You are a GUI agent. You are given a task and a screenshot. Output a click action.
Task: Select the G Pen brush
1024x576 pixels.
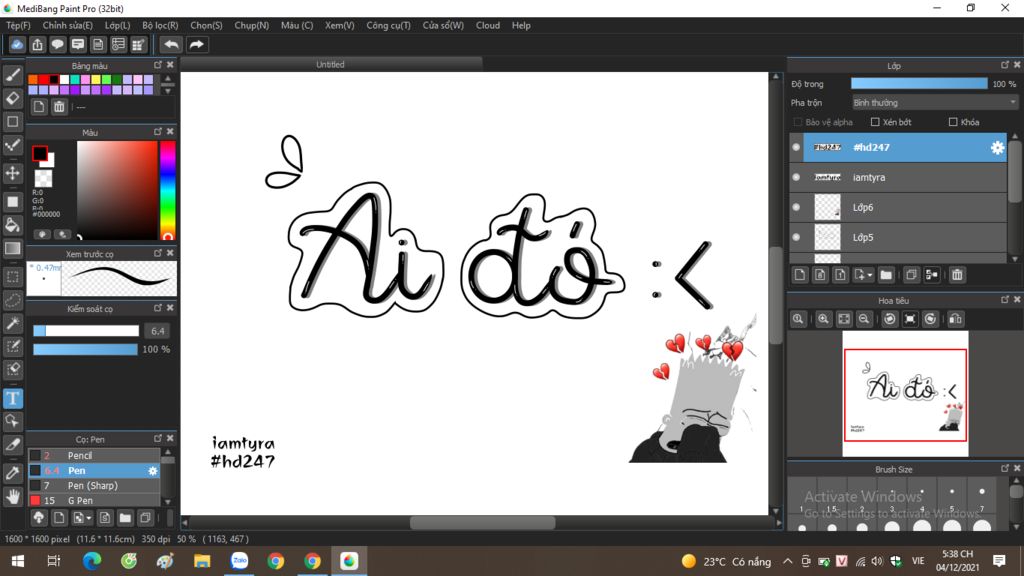click(95, 500)
